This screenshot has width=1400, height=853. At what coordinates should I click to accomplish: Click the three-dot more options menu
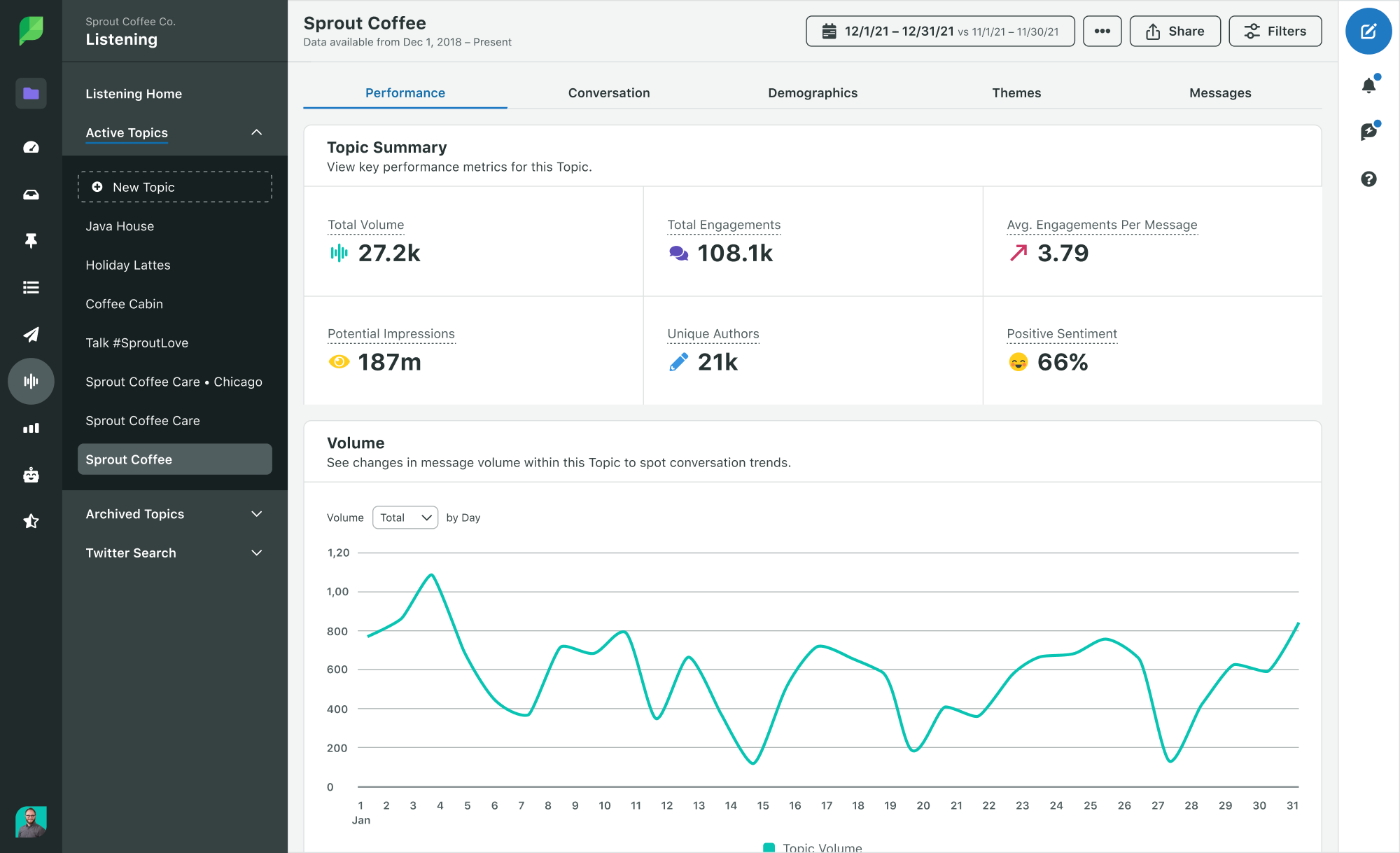point(1102,32)
